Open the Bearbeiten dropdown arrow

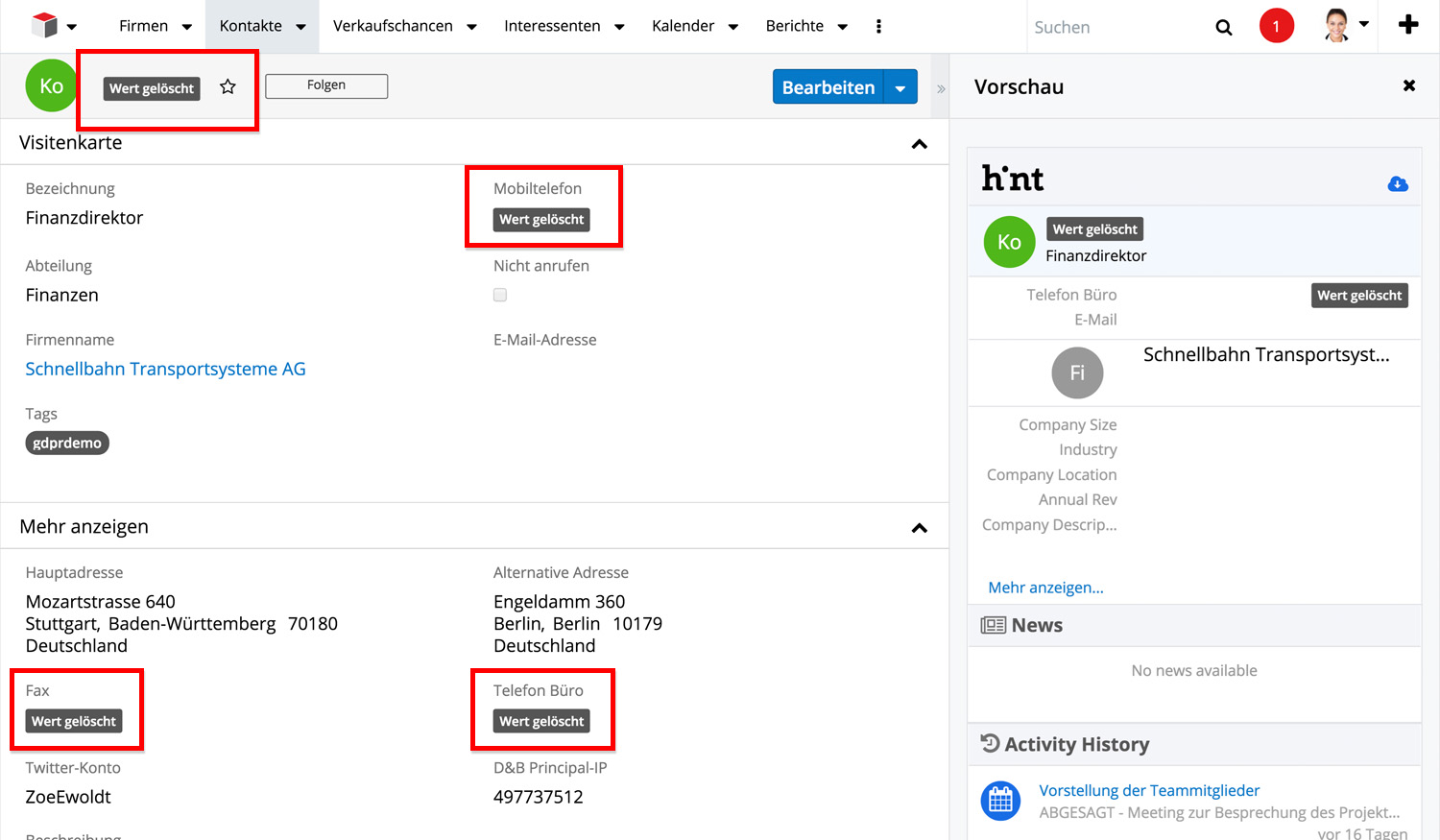pyautogui.click(x=900, y=87)
